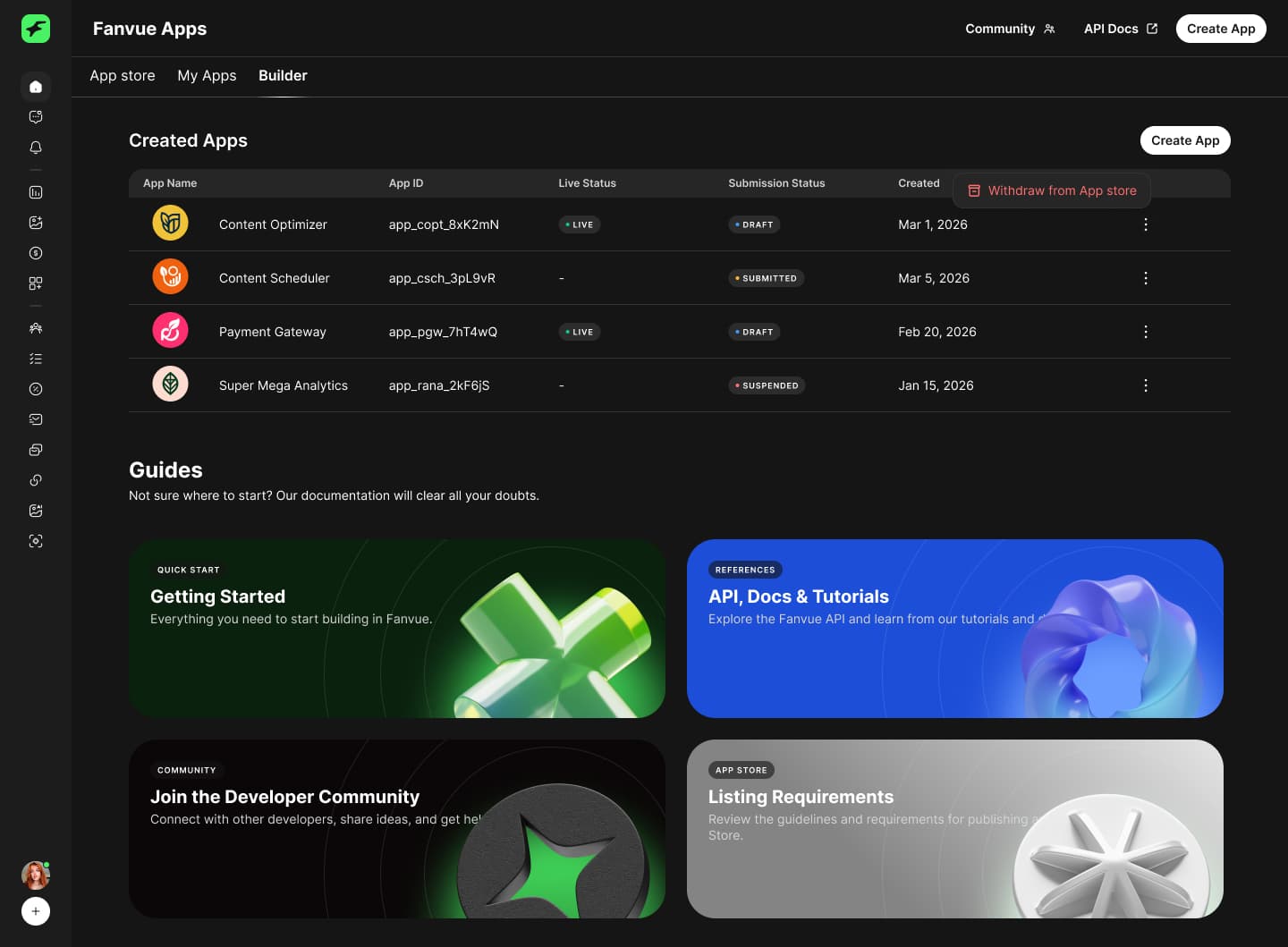Click the Payment Gateway app name
1288x947 pixels.
273,332
